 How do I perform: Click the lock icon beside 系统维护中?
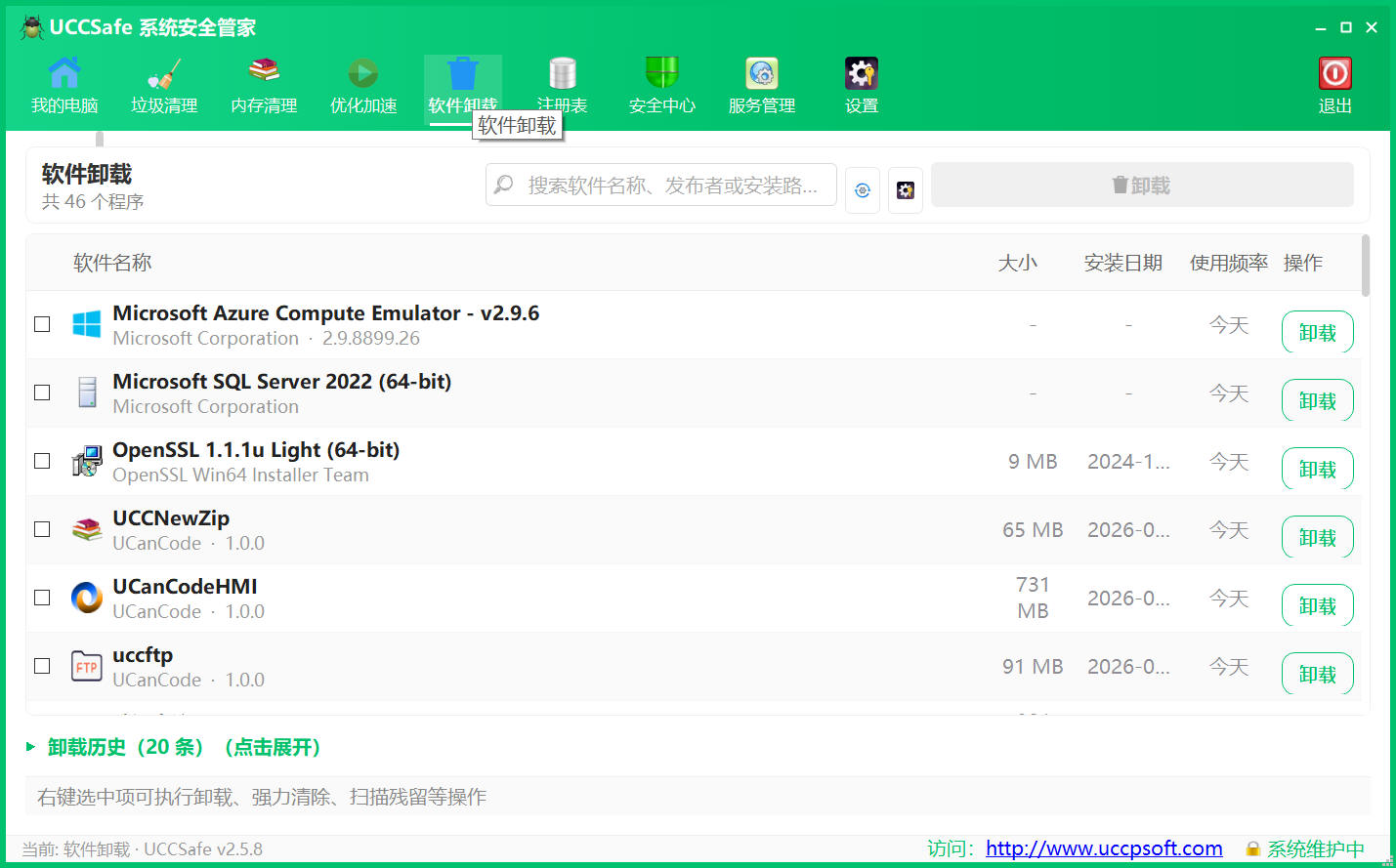1253,849
